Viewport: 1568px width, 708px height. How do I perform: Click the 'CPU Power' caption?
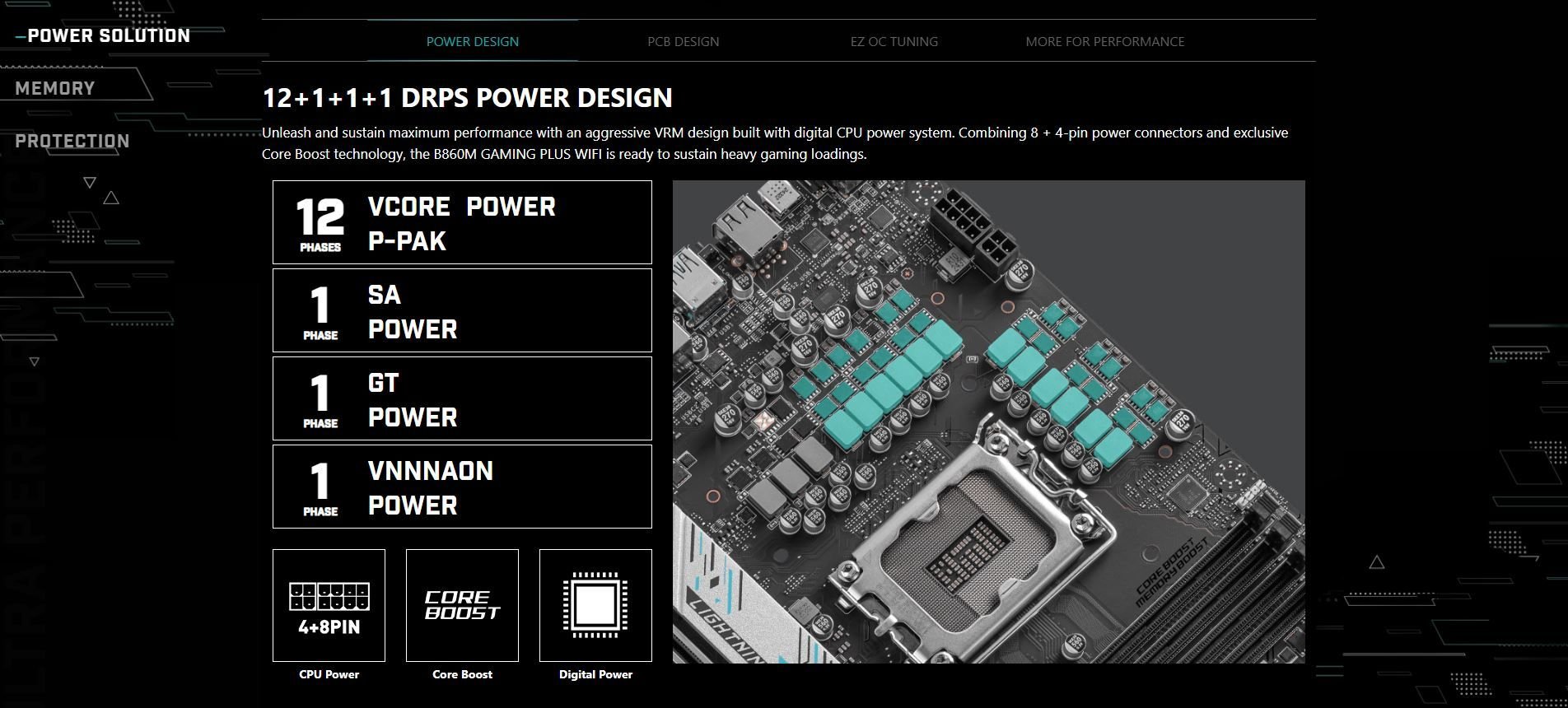(x=329, y=674)
